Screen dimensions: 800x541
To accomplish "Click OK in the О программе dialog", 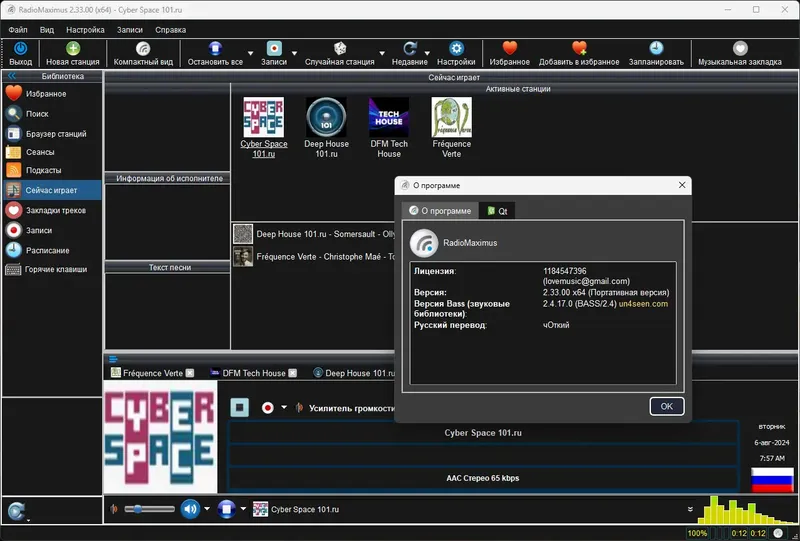I will tap(667, 406).
